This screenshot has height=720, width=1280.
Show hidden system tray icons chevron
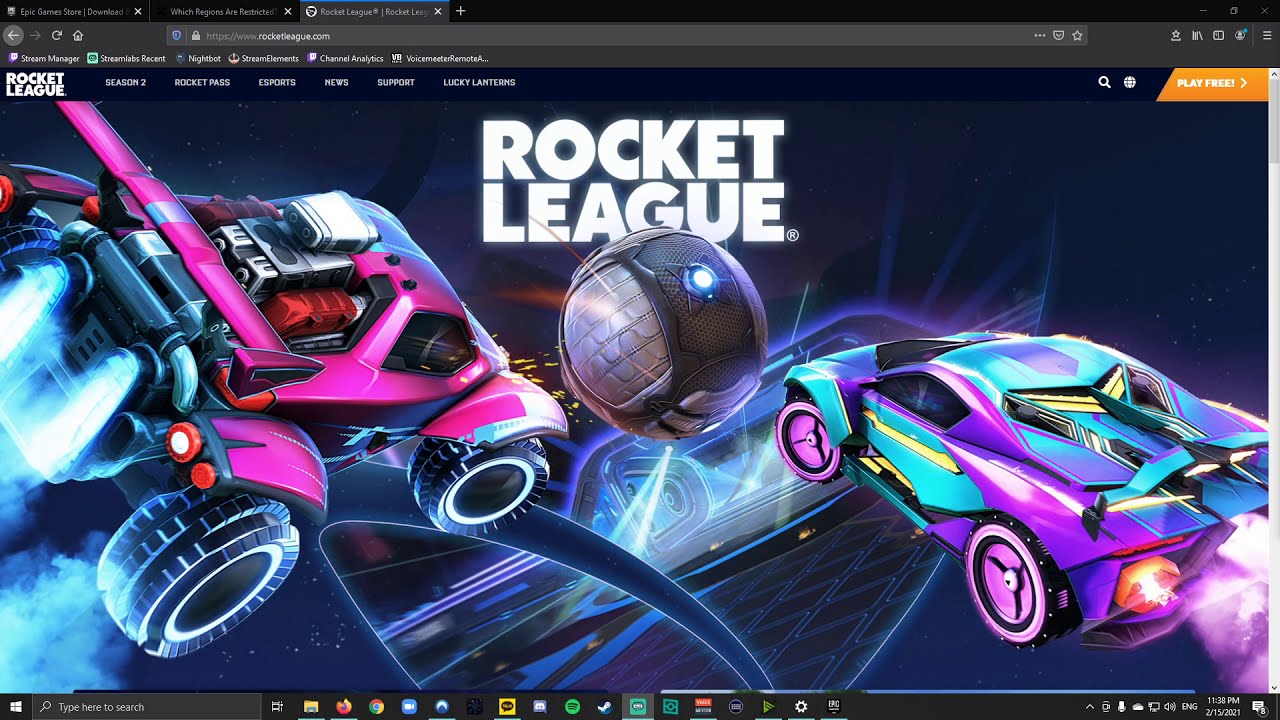pos(1089,707)
